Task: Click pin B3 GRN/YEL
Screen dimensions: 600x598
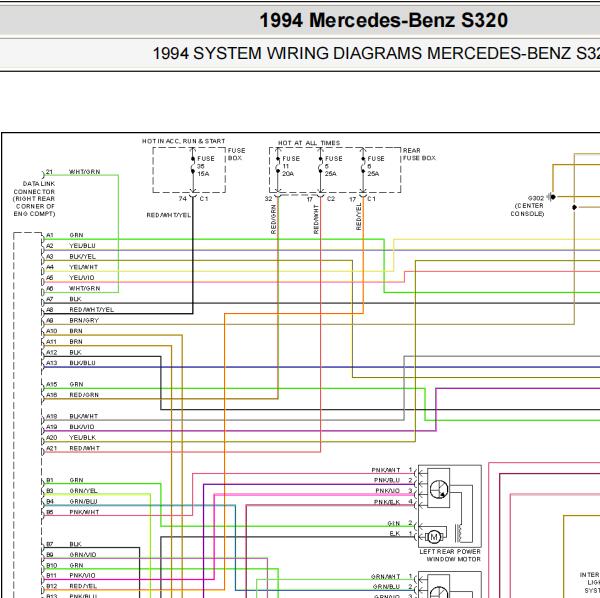Action: (72, 491)
